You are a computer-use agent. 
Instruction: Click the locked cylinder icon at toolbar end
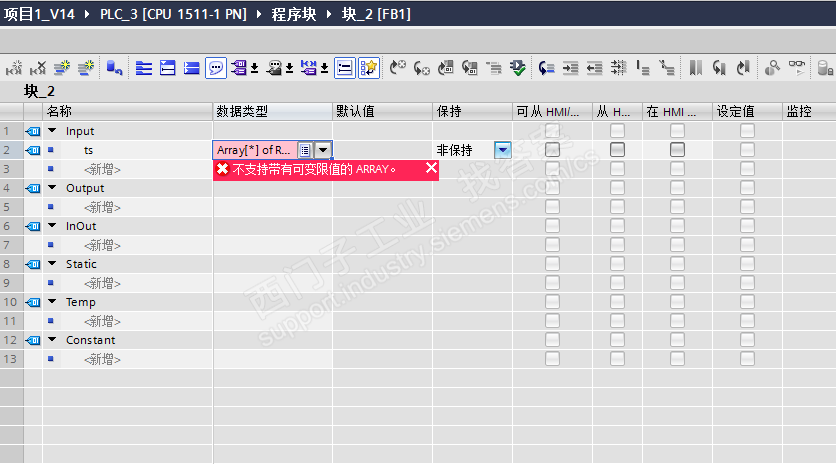click(x=825, y=68)
